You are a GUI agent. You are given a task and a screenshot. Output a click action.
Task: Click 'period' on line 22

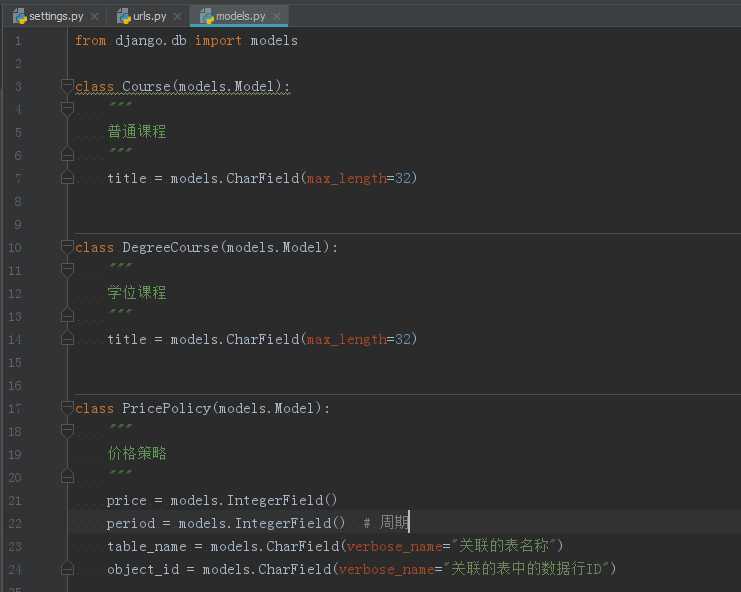pyautogui.click(x=131, y=523)
